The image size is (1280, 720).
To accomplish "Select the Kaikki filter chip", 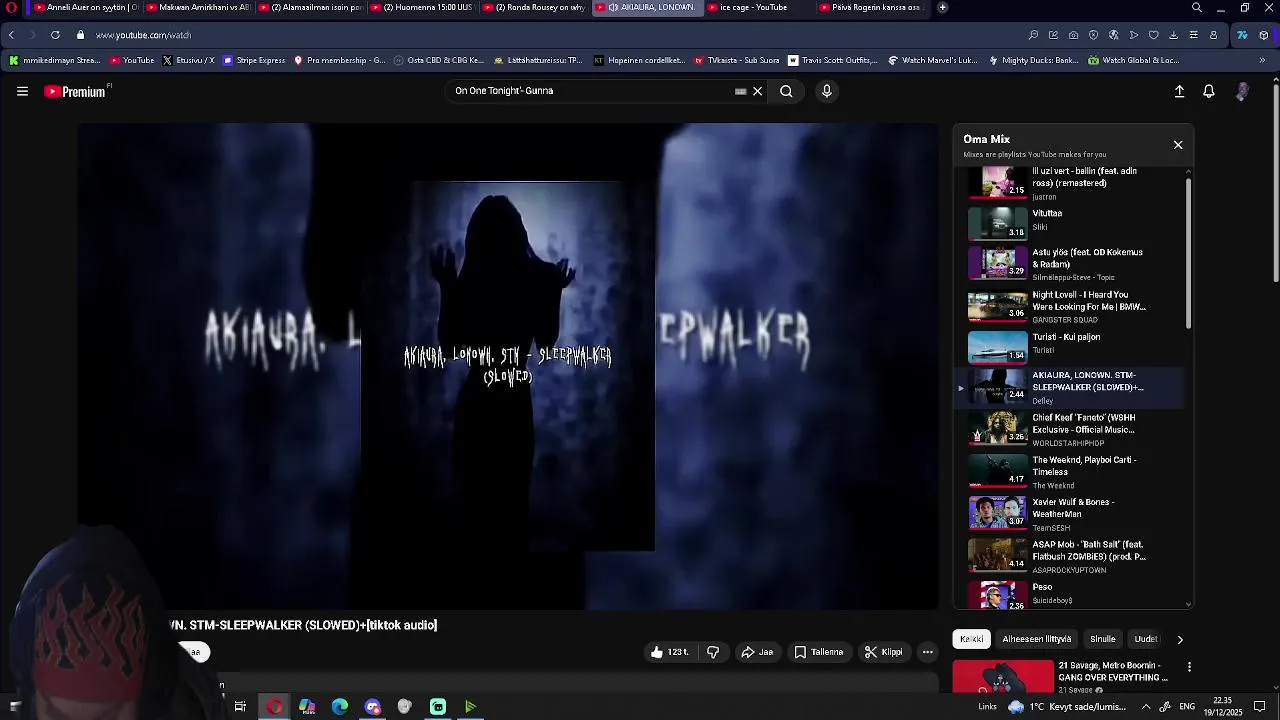I will 971,639.
